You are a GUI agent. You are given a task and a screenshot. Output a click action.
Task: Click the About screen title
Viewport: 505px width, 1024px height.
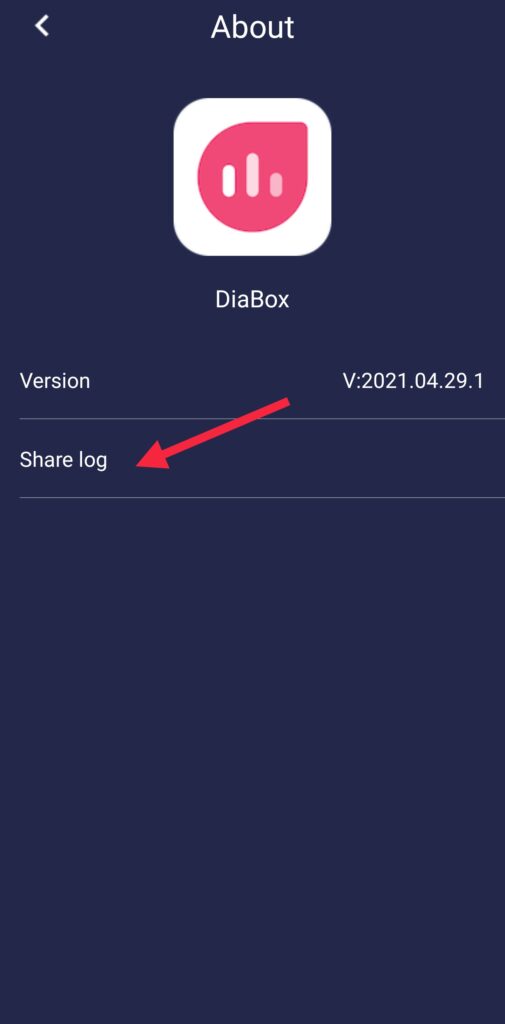(252, 27)
